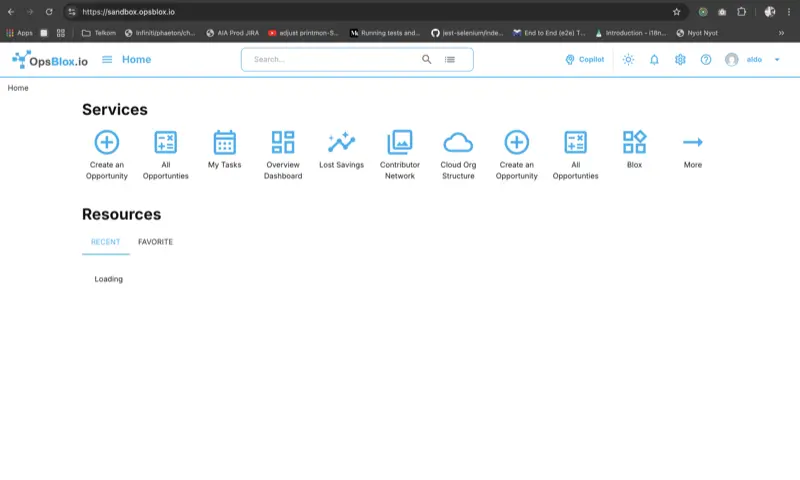Open the Introduction - i18n bookmark
The image size is (800, 480).
pyautogui.click(x=631, y=33)
